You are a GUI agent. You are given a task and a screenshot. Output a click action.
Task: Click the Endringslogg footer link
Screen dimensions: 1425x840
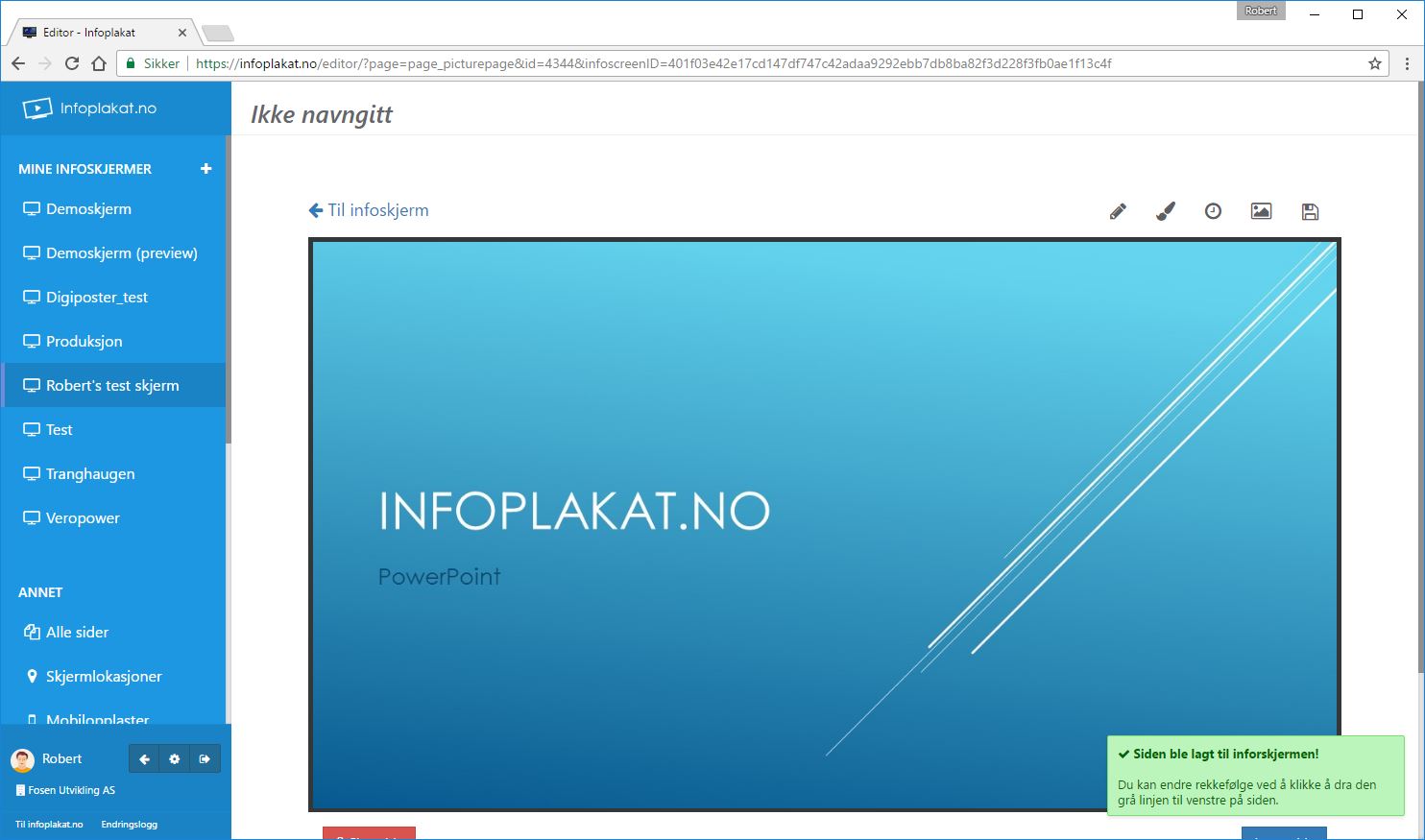pos(129,825)
